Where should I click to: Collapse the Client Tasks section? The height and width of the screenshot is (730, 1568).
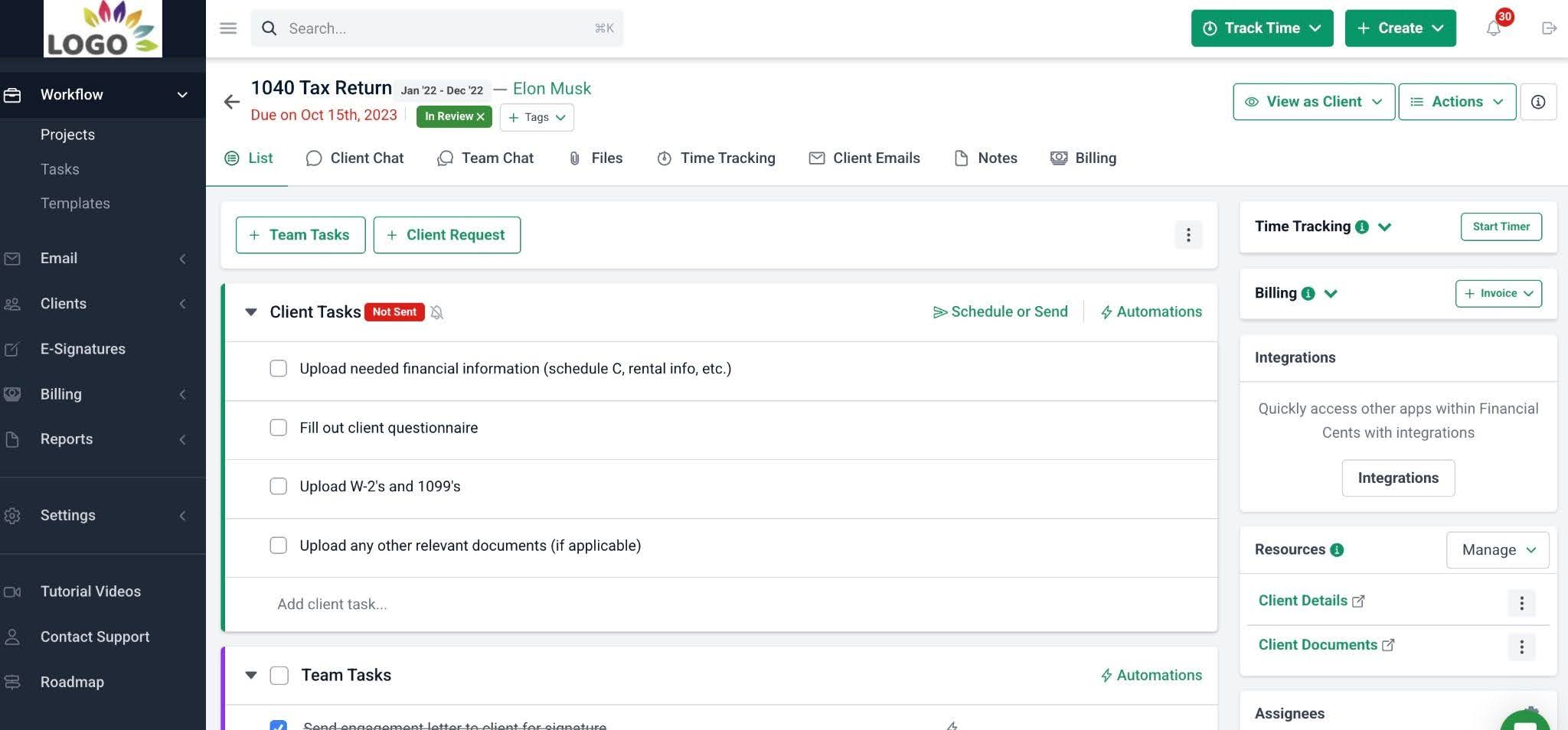click(250, 312)
